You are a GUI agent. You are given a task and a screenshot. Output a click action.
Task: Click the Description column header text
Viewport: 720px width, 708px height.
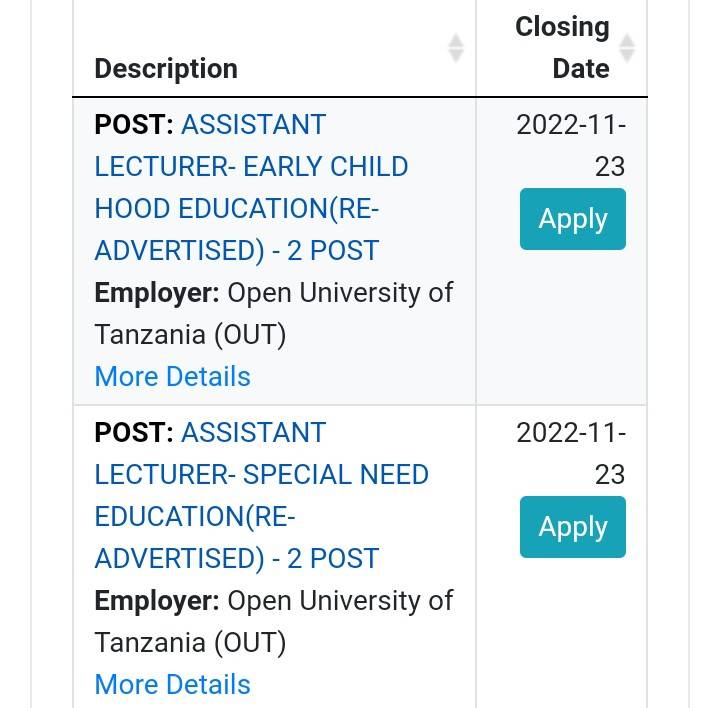click(166, 69)
